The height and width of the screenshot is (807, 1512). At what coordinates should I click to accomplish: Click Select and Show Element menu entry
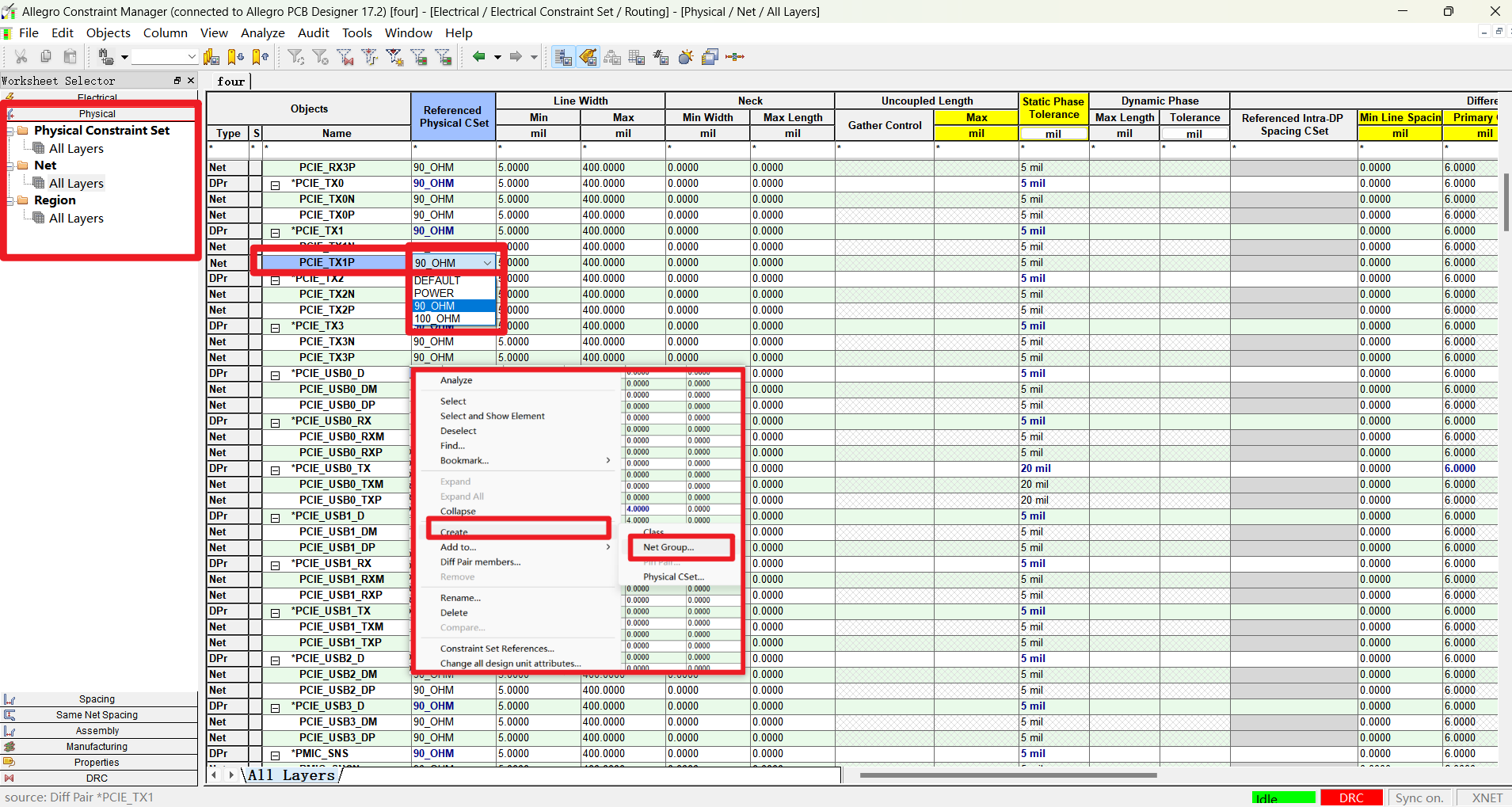493,416
